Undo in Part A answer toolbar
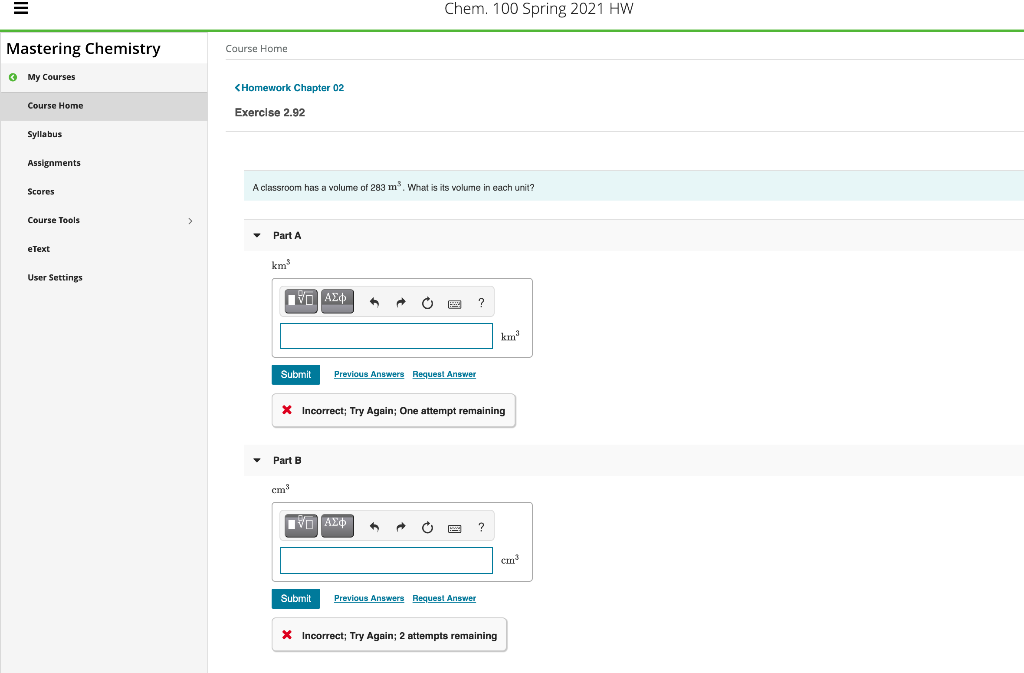The height and width of the screenshot is (673, 1024). click(374, 302)
